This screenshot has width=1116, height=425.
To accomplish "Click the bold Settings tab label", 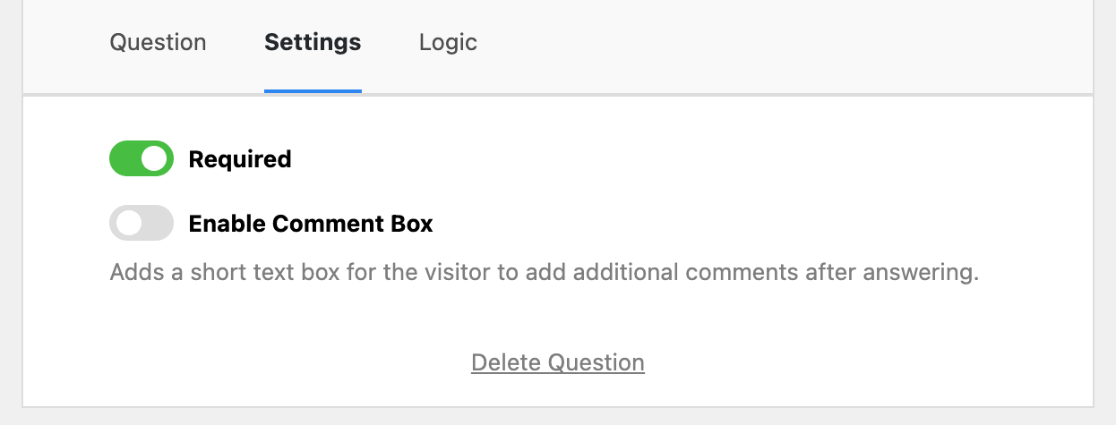I will click(x=312, y=43).
